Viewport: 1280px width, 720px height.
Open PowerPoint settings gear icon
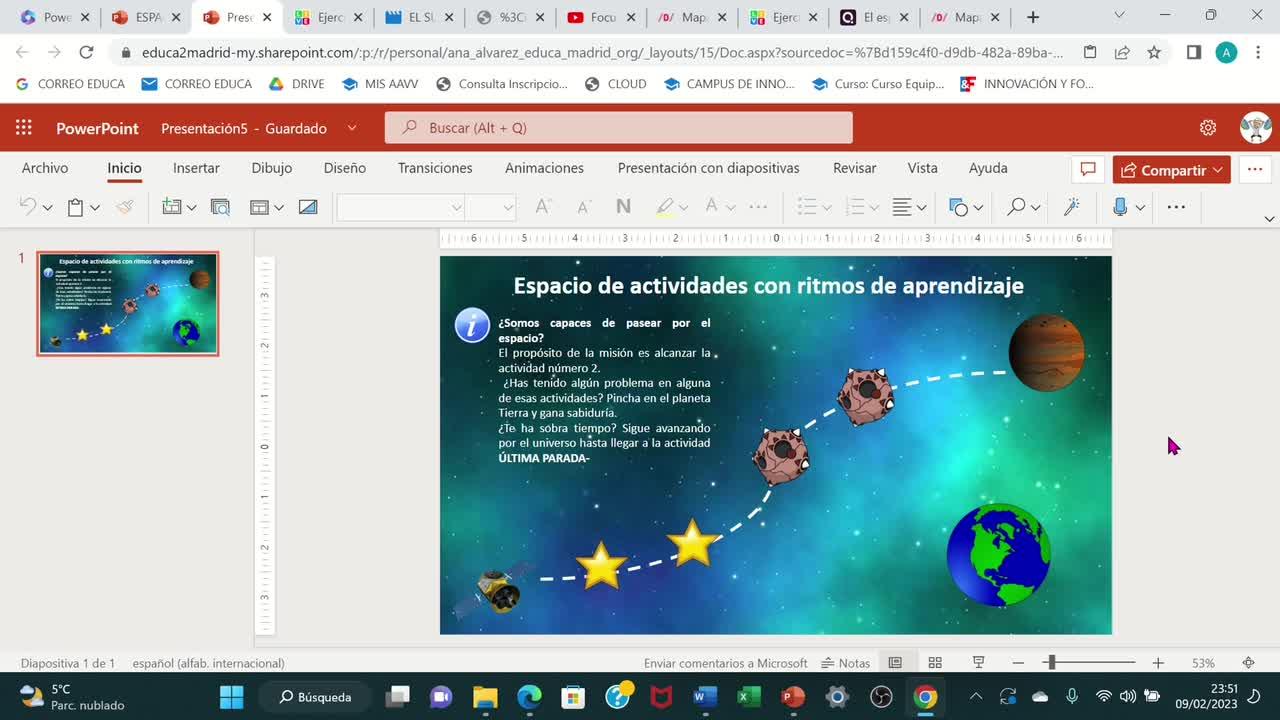pos(1208,128)
